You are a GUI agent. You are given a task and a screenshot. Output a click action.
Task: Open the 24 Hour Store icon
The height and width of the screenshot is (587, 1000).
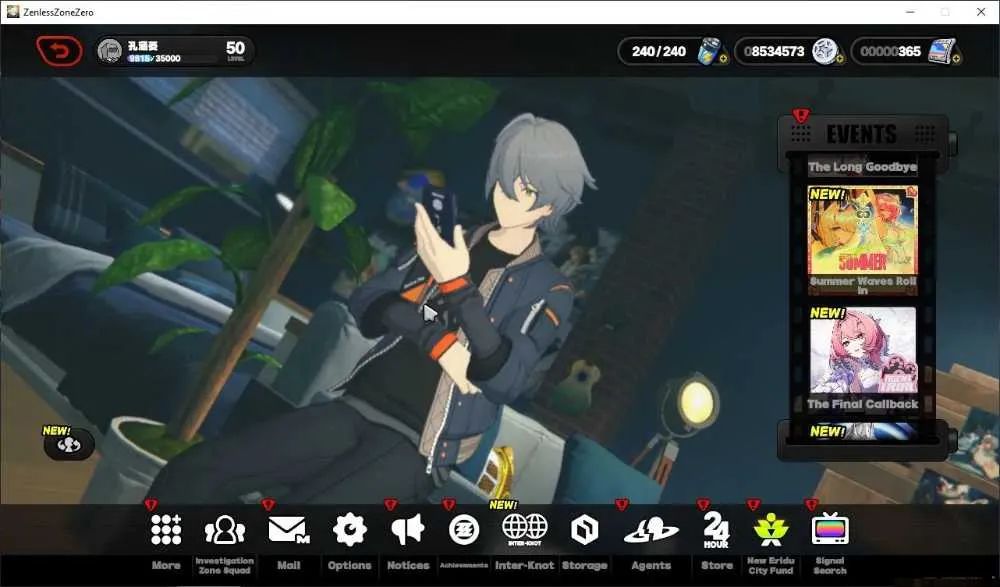(x=716, y=530)
